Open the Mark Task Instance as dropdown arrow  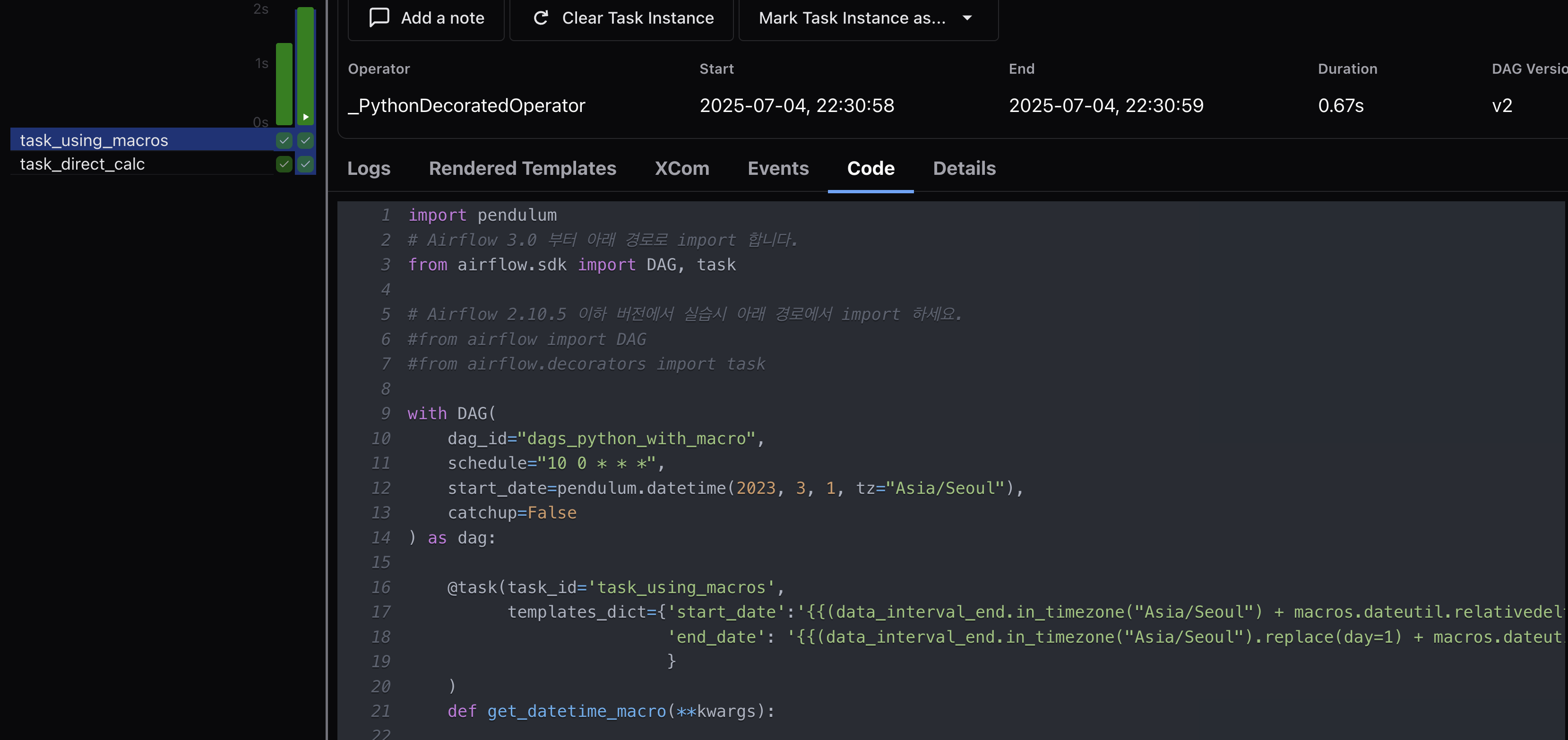(x=967, y=17)
